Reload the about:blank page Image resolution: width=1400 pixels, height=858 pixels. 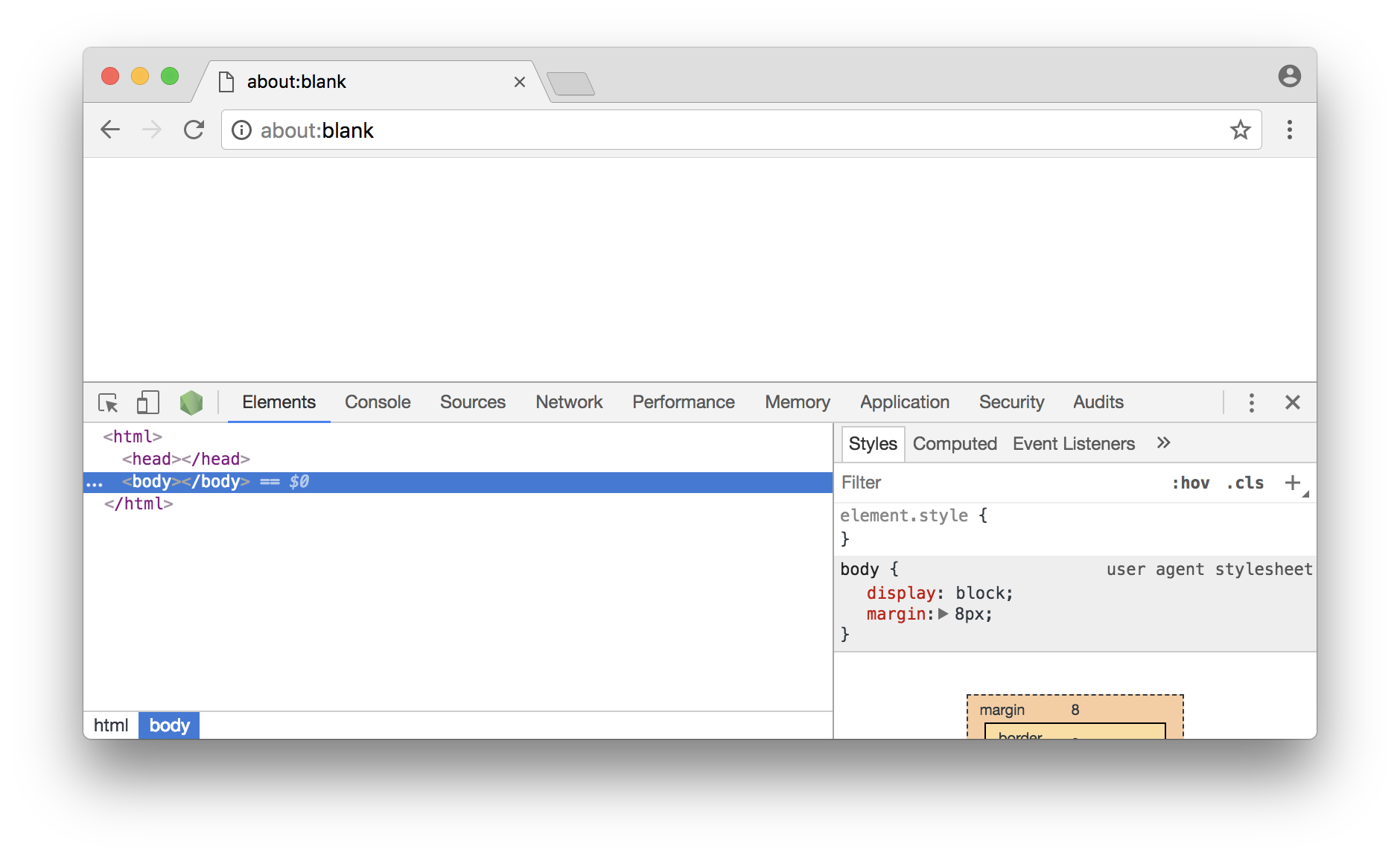(194, 130)
